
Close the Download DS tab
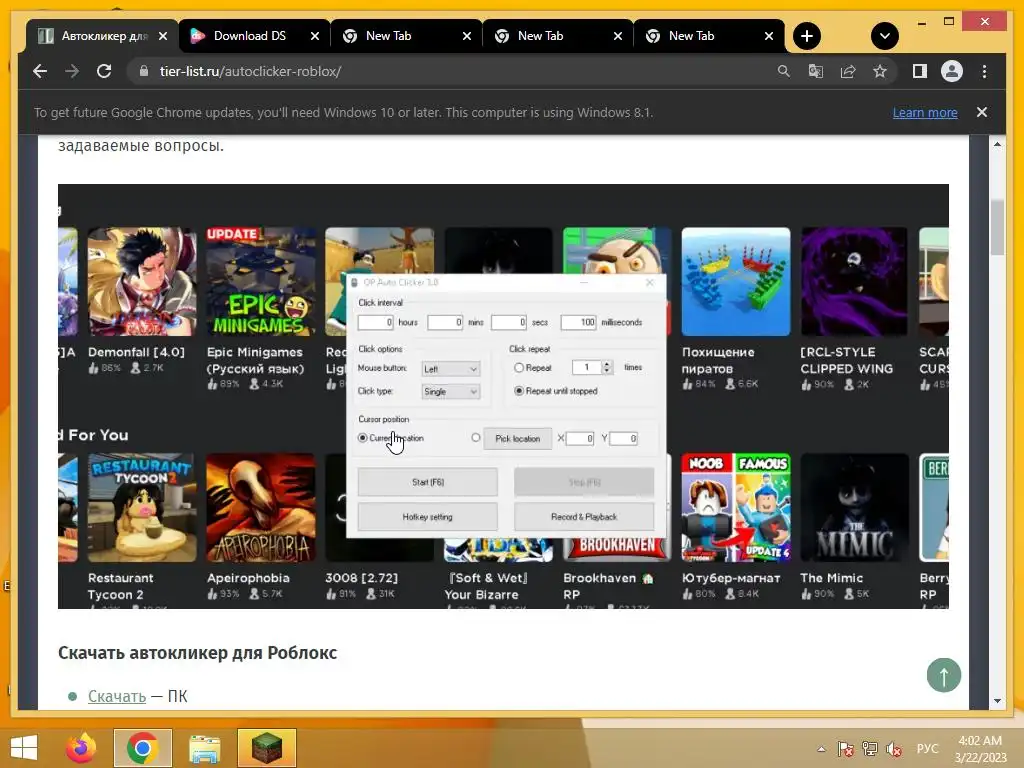pos(315,36)
